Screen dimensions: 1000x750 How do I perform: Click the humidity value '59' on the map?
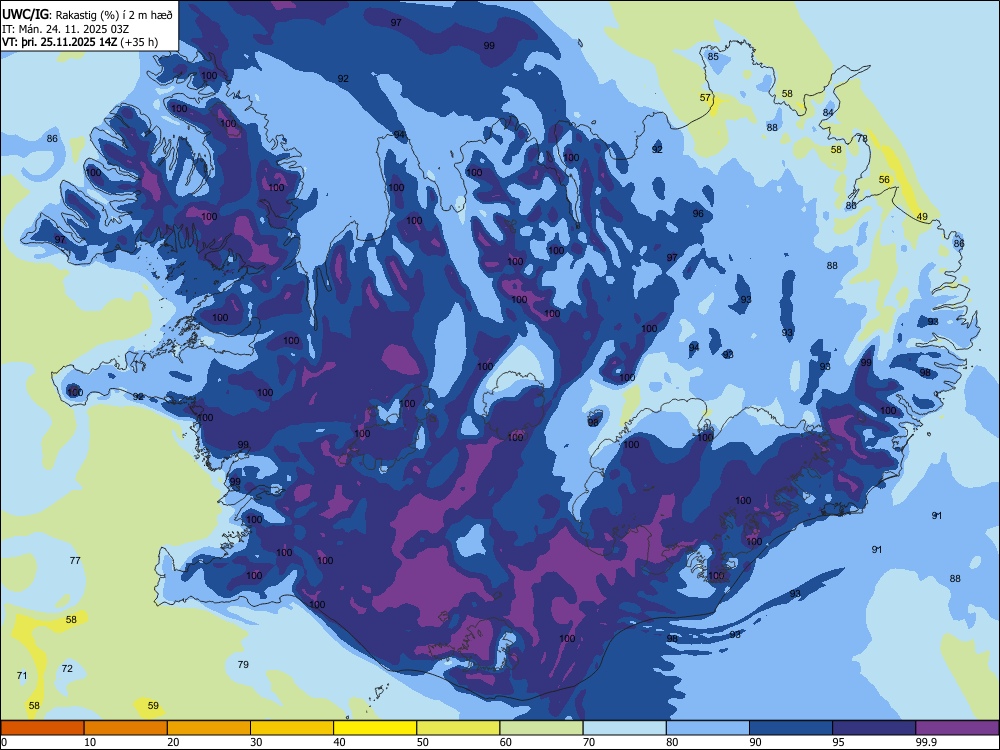(153, 705)
